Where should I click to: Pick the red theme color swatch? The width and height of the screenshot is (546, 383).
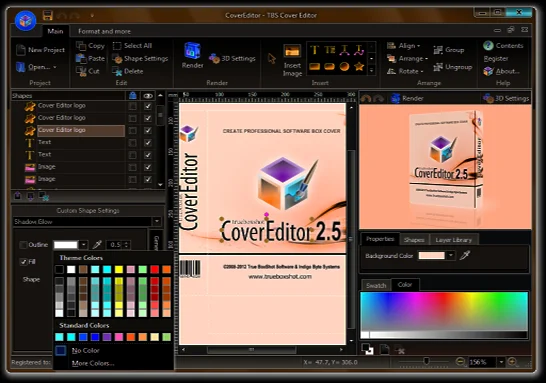tap(155, 269)
